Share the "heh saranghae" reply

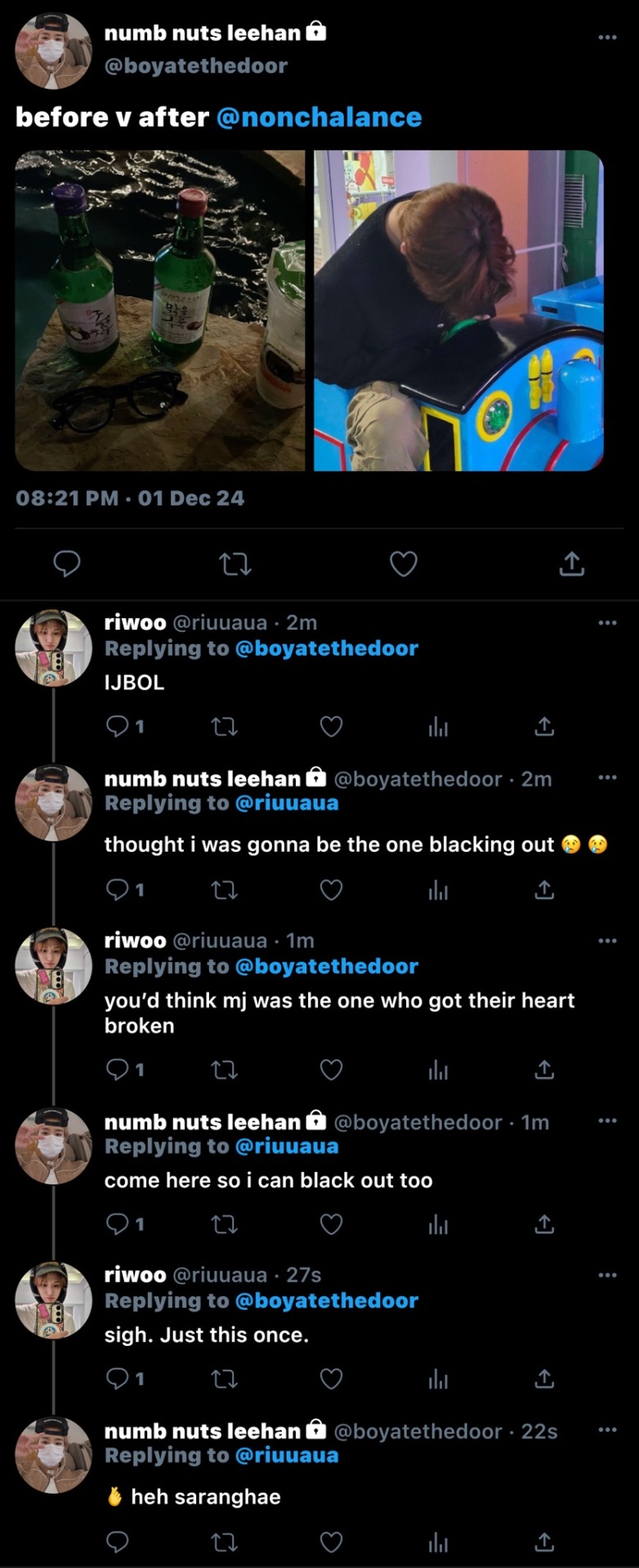(544, 1542)
